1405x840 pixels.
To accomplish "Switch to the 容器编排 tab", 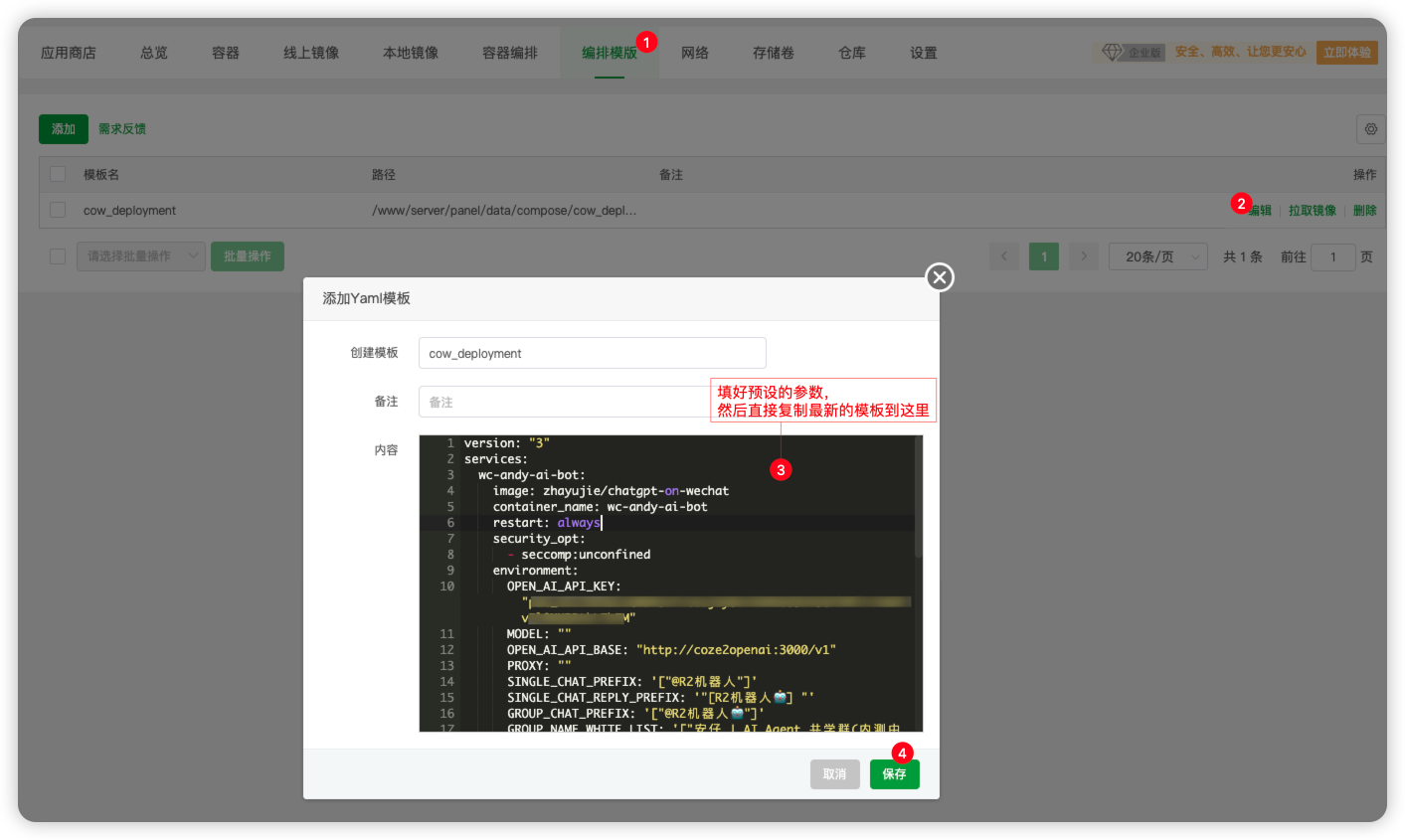I will click(510, 53).
